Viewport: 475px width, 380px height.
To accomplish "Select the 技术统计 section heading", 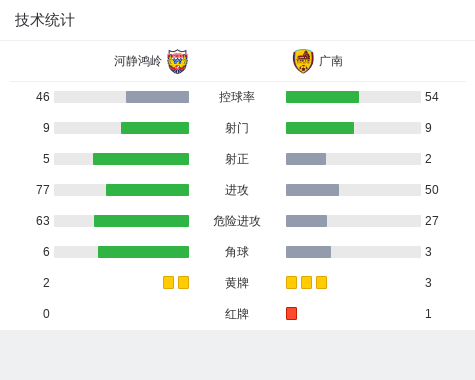I will click(45, 20).
